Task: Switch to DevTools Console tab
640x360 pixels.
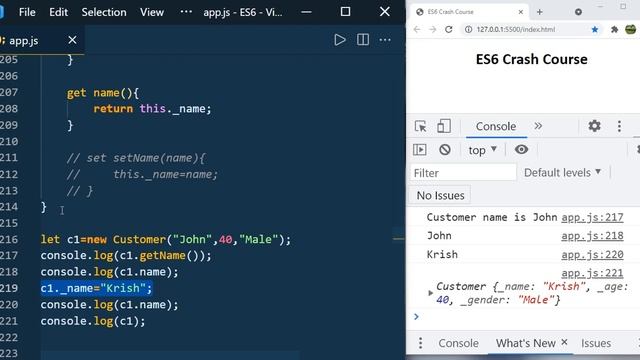Action: tap(496, 126)
